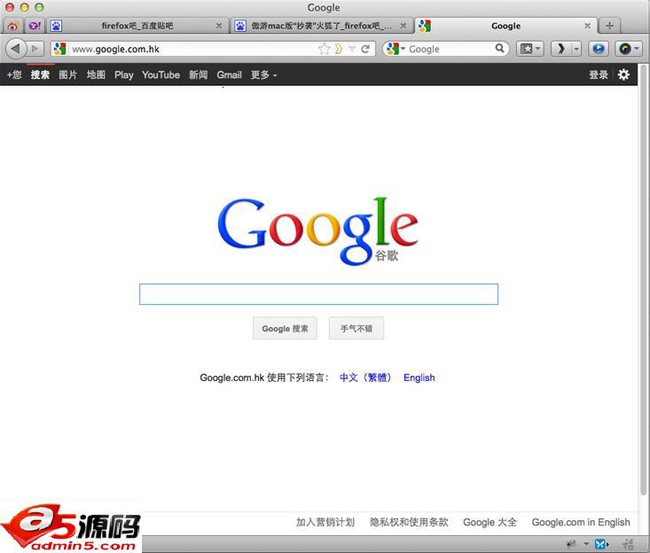Switch language to 中文（繁體）
The width and height of the screenshot is (650, 553).
coord(365,378)
